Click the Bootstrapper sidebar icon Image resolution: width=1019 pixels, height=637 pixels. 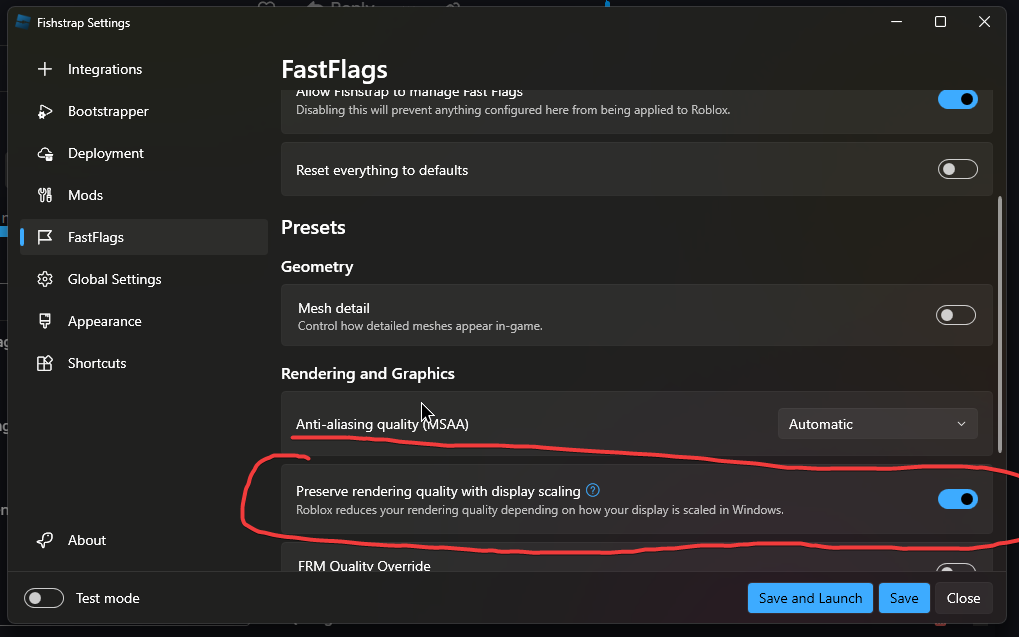click(45, 112)
